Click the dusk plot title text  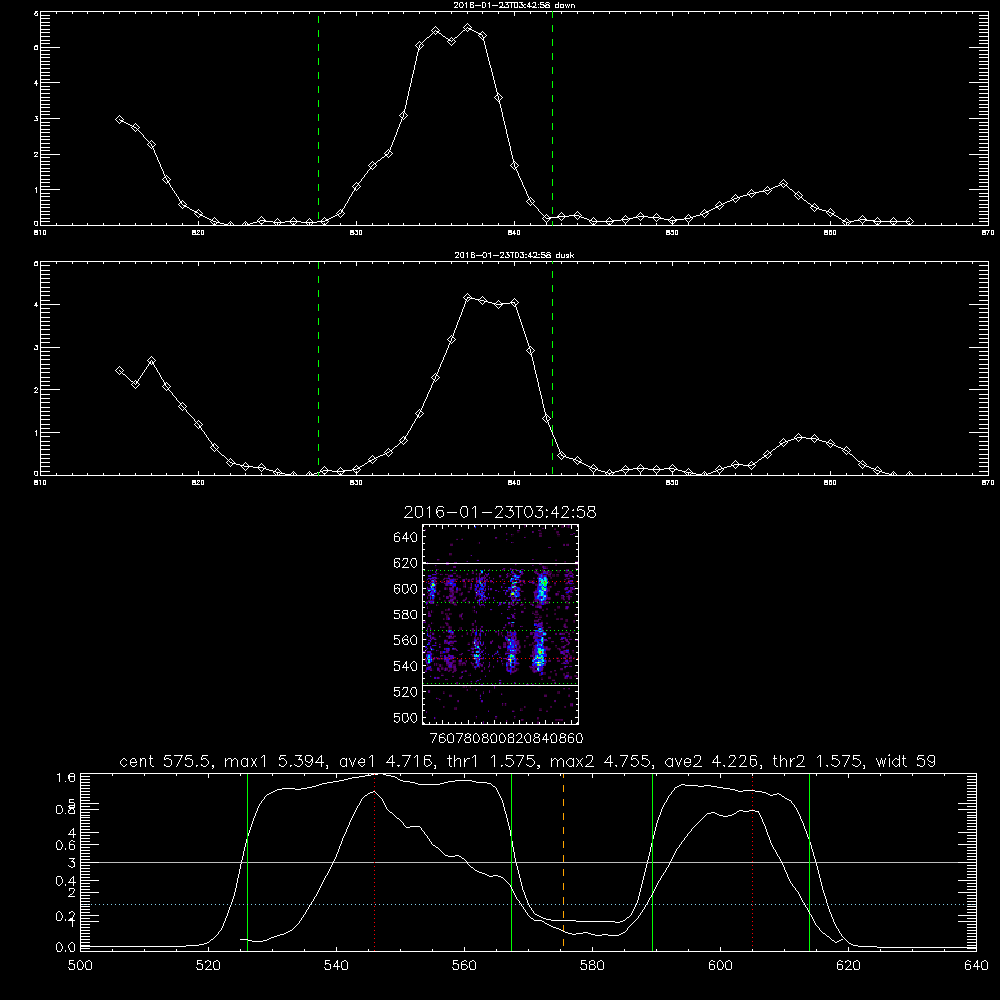click(514, 255)
